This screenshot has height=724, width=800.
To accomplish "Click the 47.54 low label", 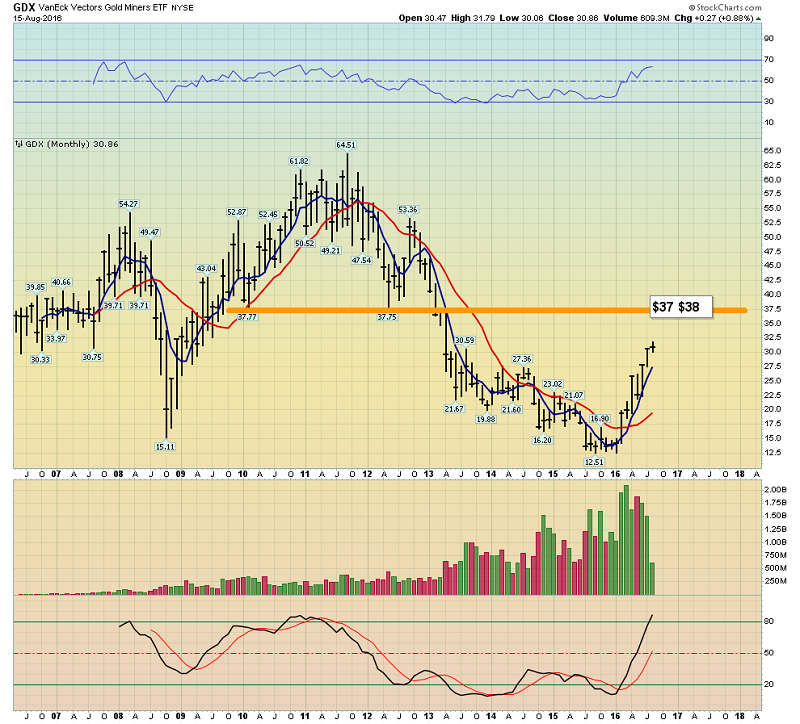I will pyautogui.click(x=361, y=260).
